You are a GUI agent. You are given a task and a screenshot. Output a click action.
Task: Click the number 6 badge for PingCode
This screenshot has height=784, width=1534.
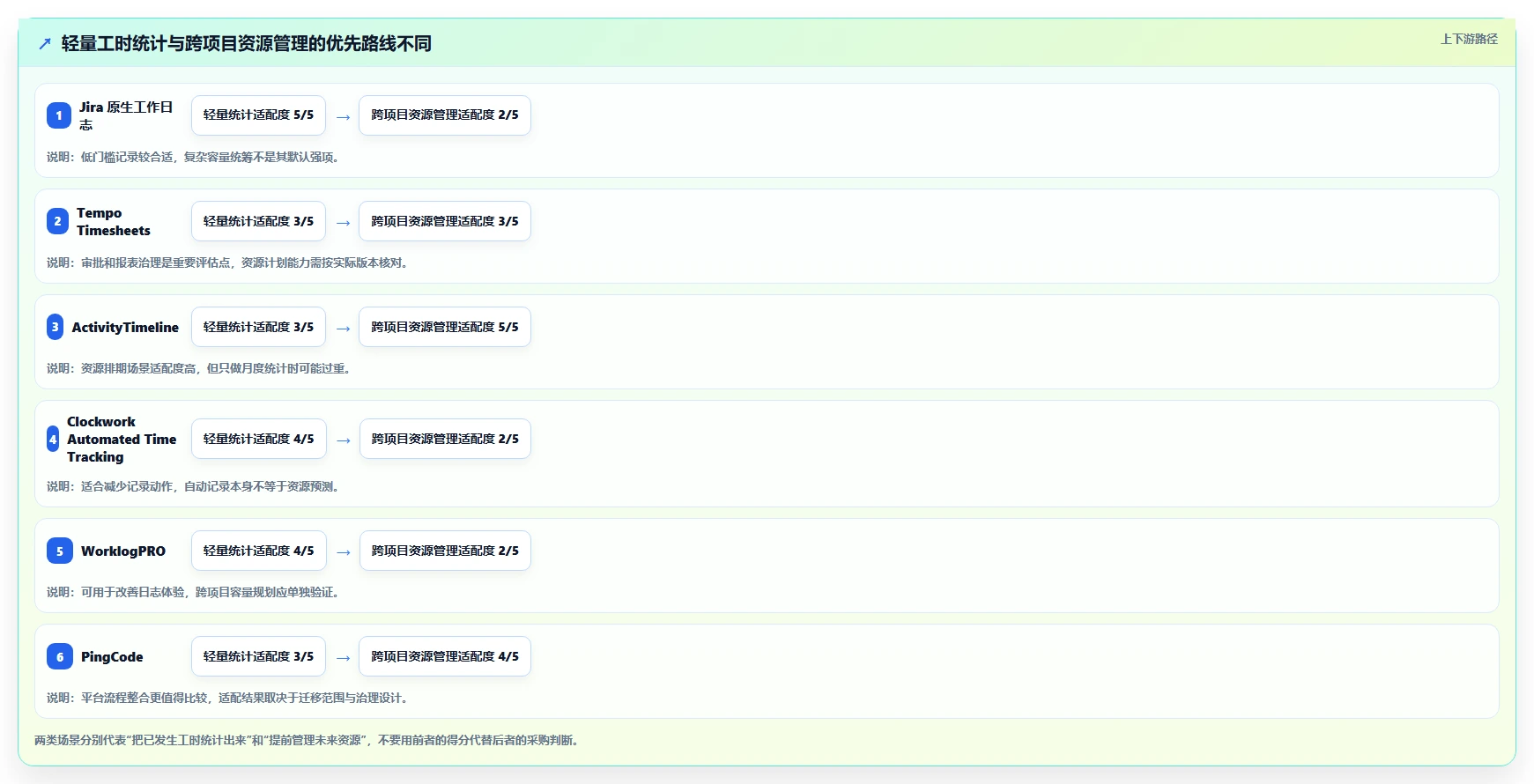60,656
